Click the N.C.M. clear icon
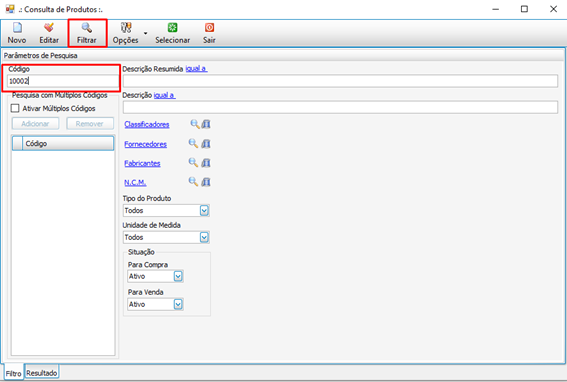 (206, 182)
